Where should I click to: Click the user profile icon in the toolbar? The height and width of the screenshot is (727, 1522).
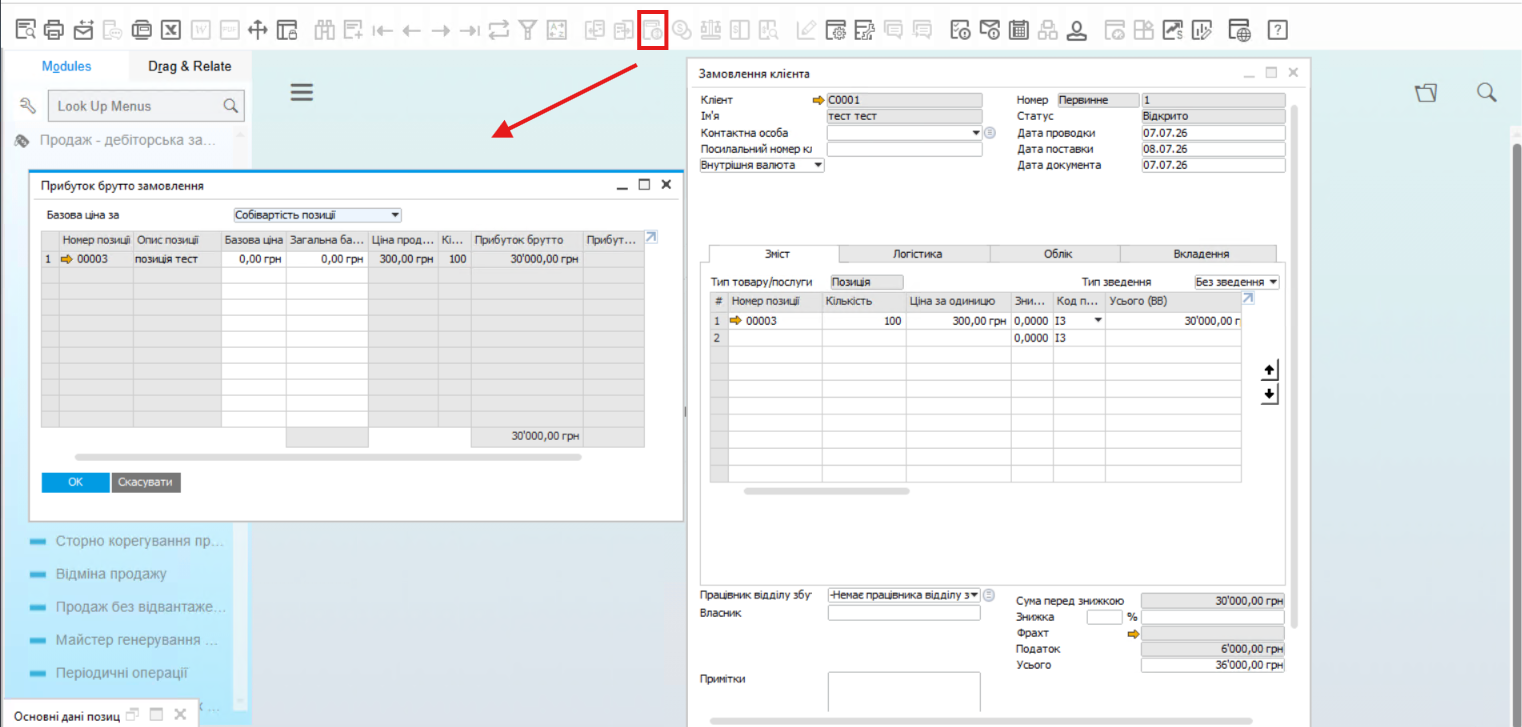tap(1077, 30)
